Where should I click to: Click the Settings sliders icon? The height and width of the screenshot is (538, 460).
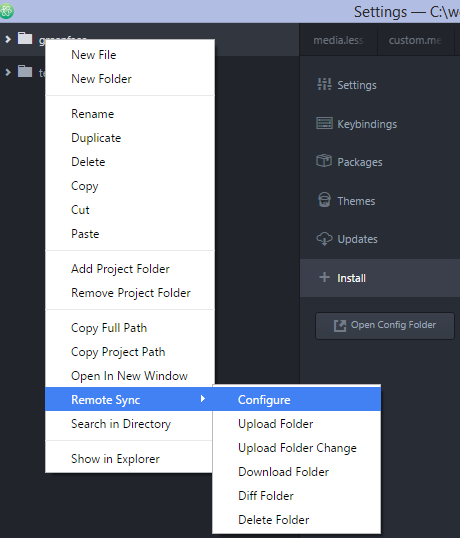[x=324, y=84]
